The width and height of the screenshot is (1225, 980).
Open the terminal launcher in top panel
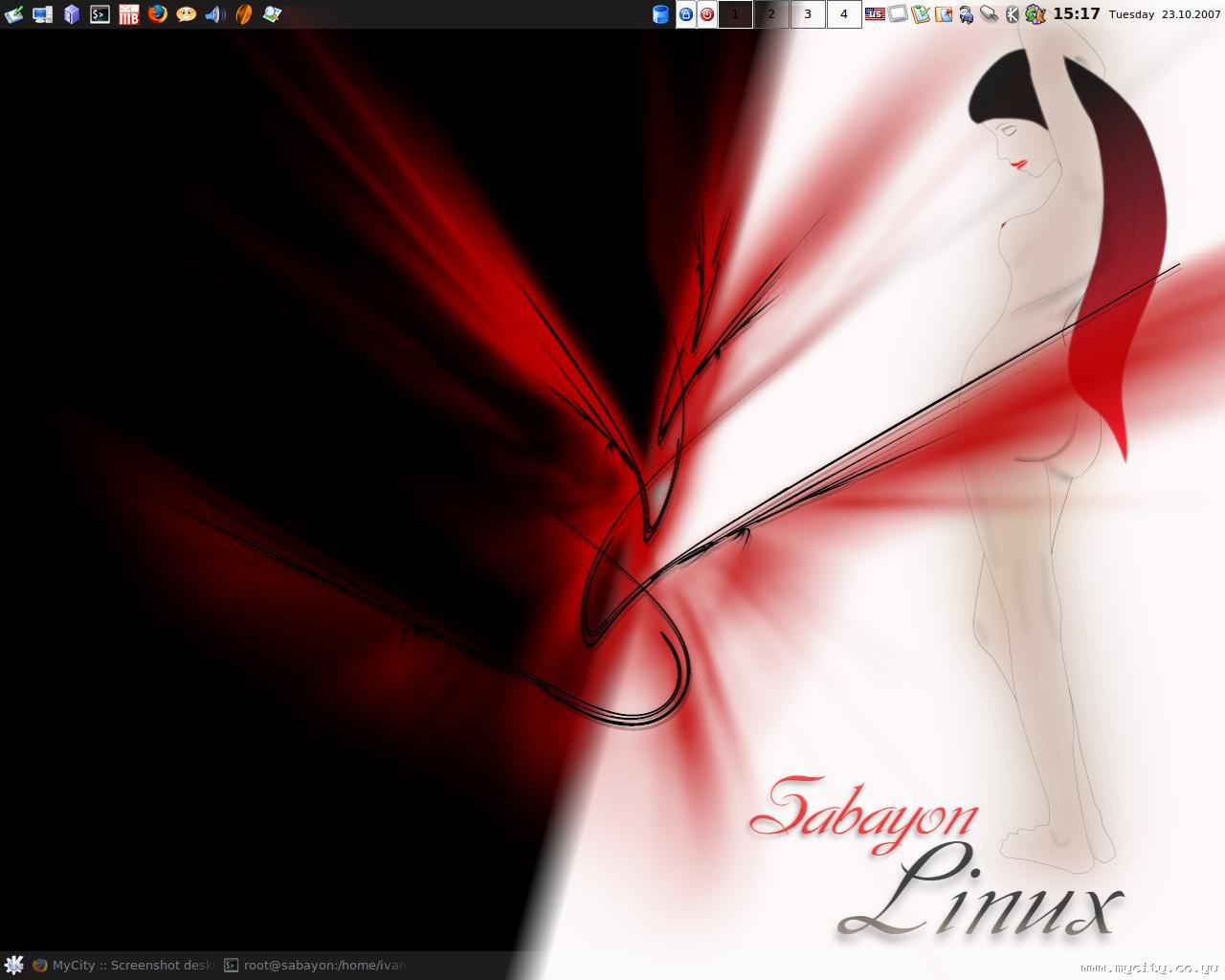100,14
